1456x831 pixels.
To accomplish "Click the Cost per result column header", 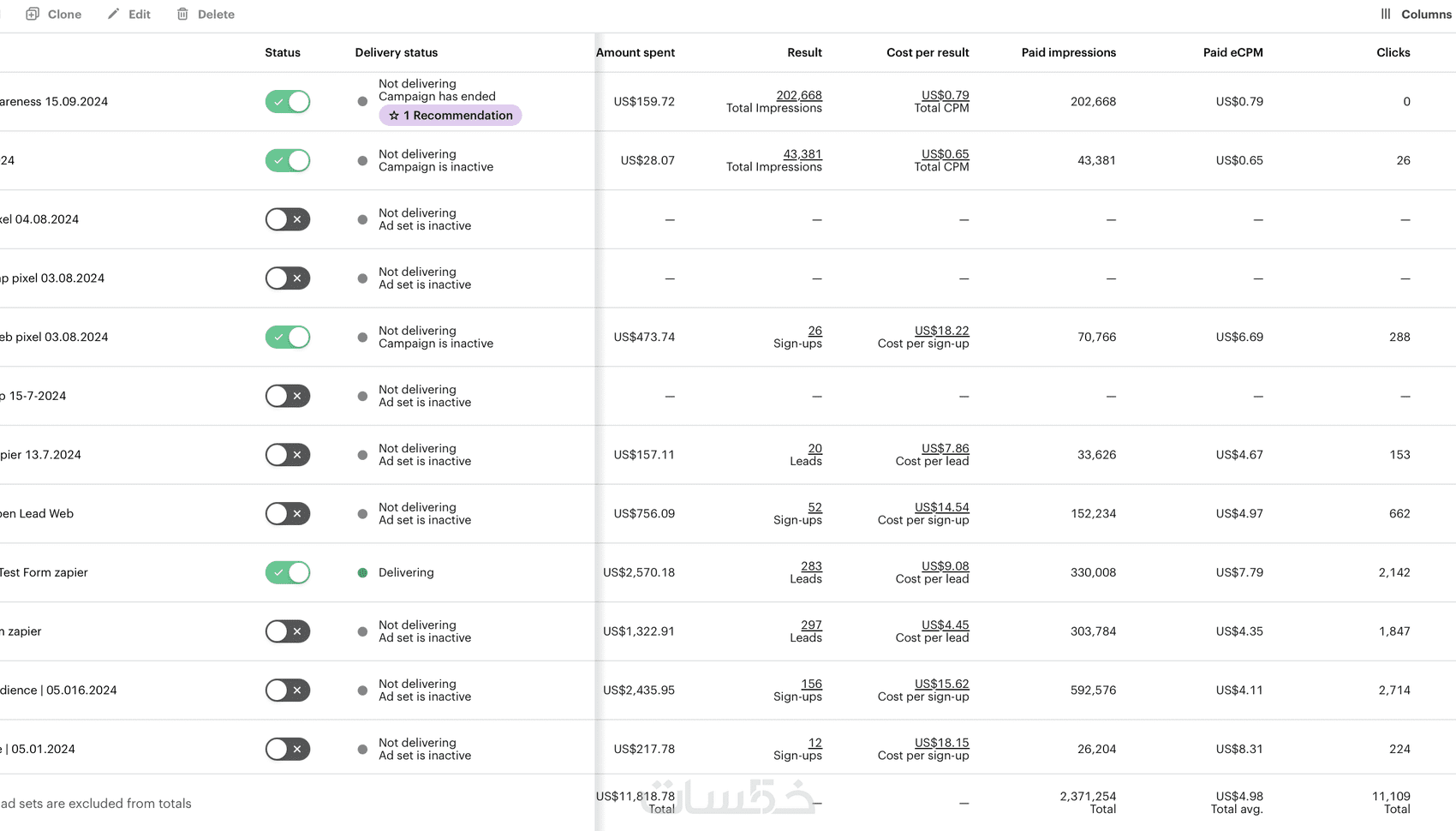I will [928, 52].
